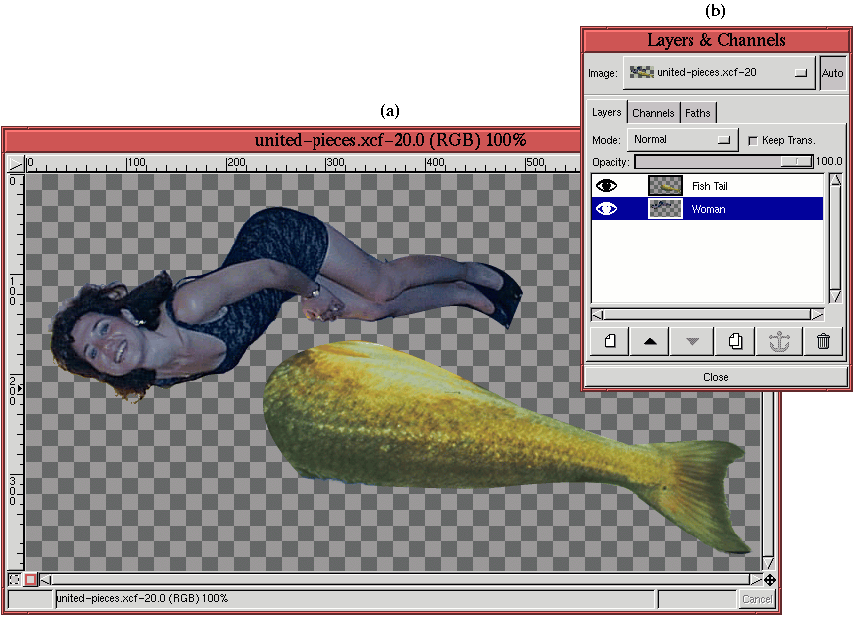Hide the Fish Tail layer via eye icon
Viewport: 853px width, 617px height.
click(x=606, y=186)
